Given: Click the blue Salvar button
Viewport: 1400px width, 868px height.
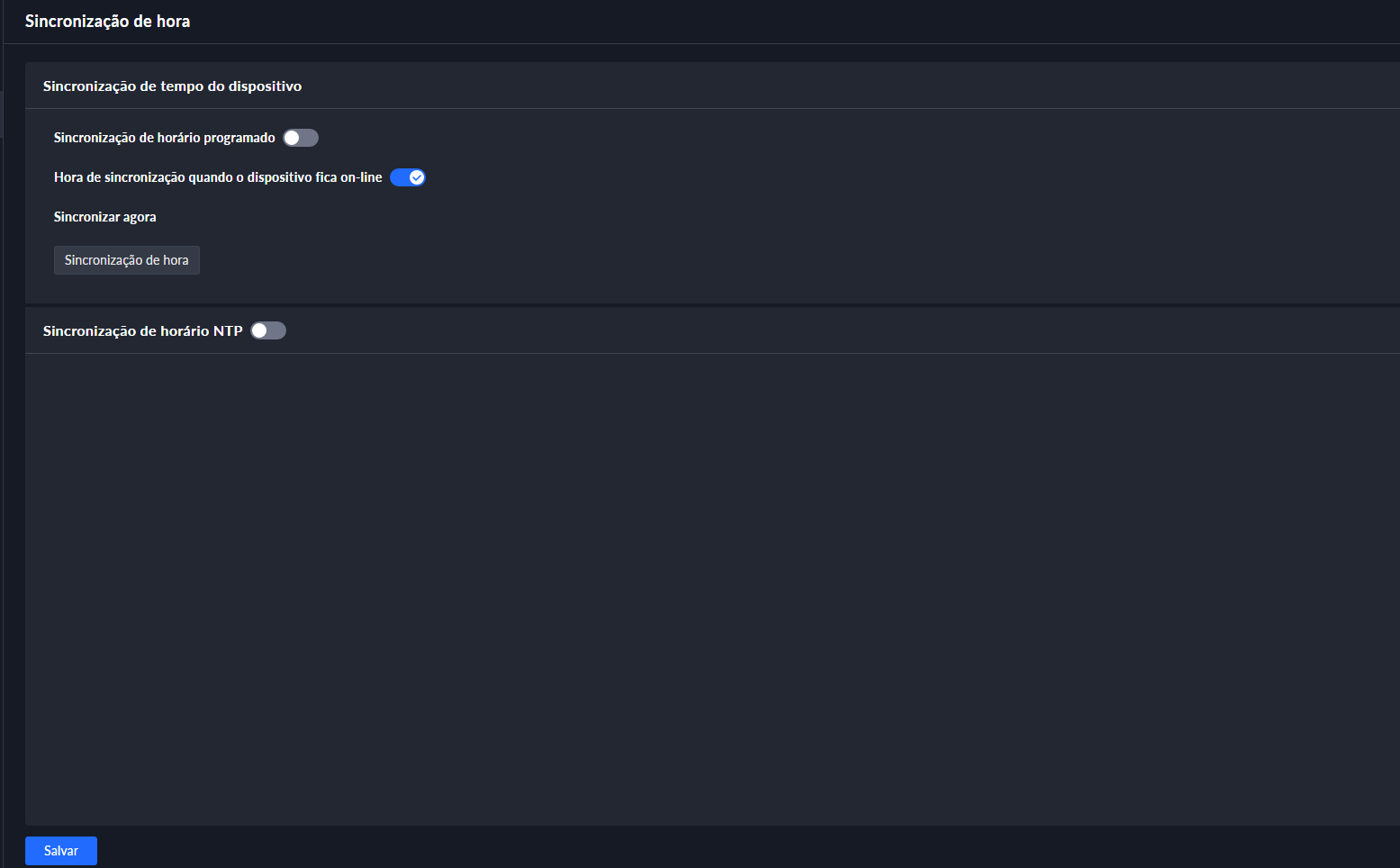Looking at the screenshot, I should click(61, 851).
